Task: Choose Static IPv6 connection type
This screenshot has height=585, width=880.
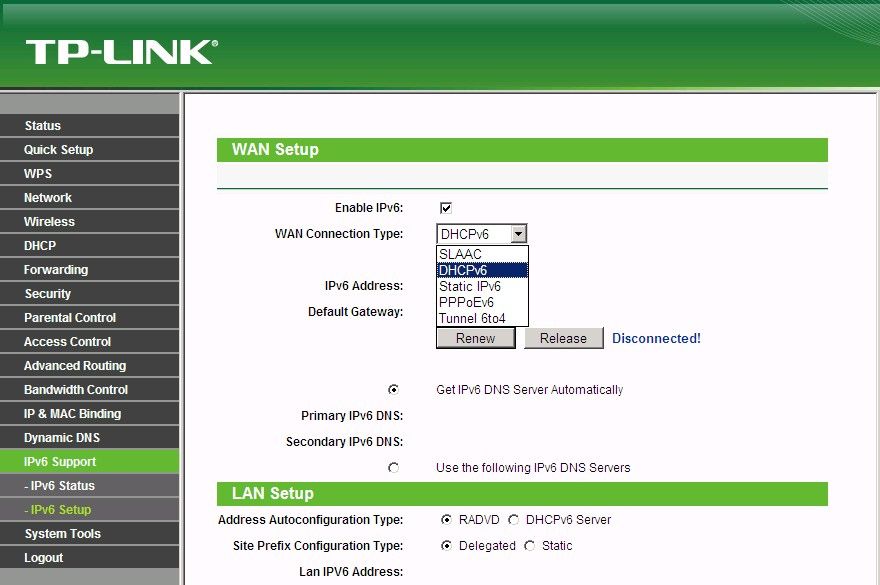Action: [482, 286]
